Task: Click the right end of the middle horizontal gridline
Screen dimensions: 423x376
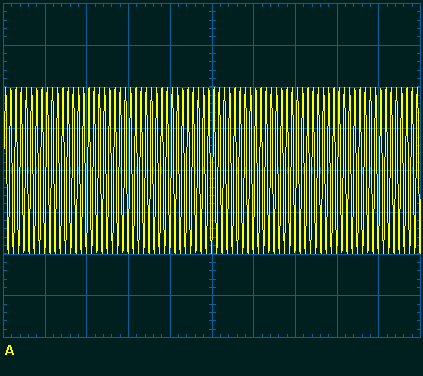Action: (420, 170)
